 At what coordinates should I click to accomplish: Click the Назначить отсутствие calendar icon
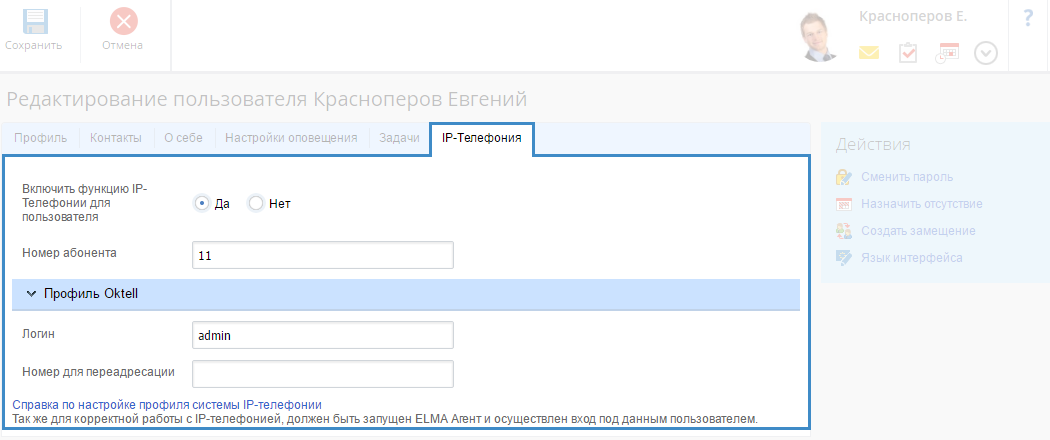844,204
